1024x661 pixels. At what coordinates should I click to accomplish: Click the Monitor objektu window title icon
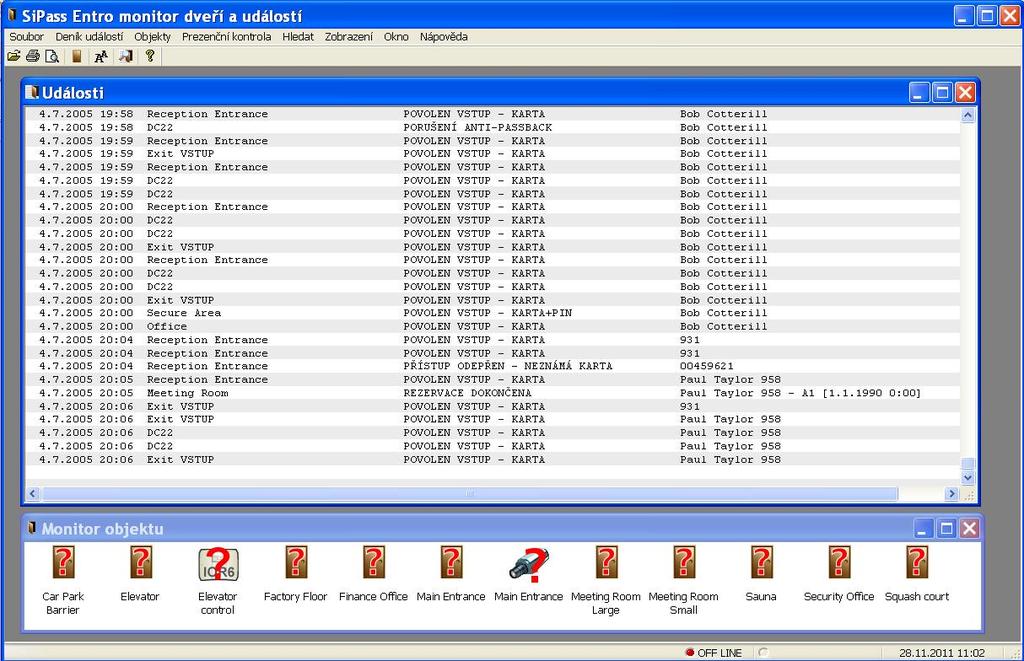tap(32, 528)
